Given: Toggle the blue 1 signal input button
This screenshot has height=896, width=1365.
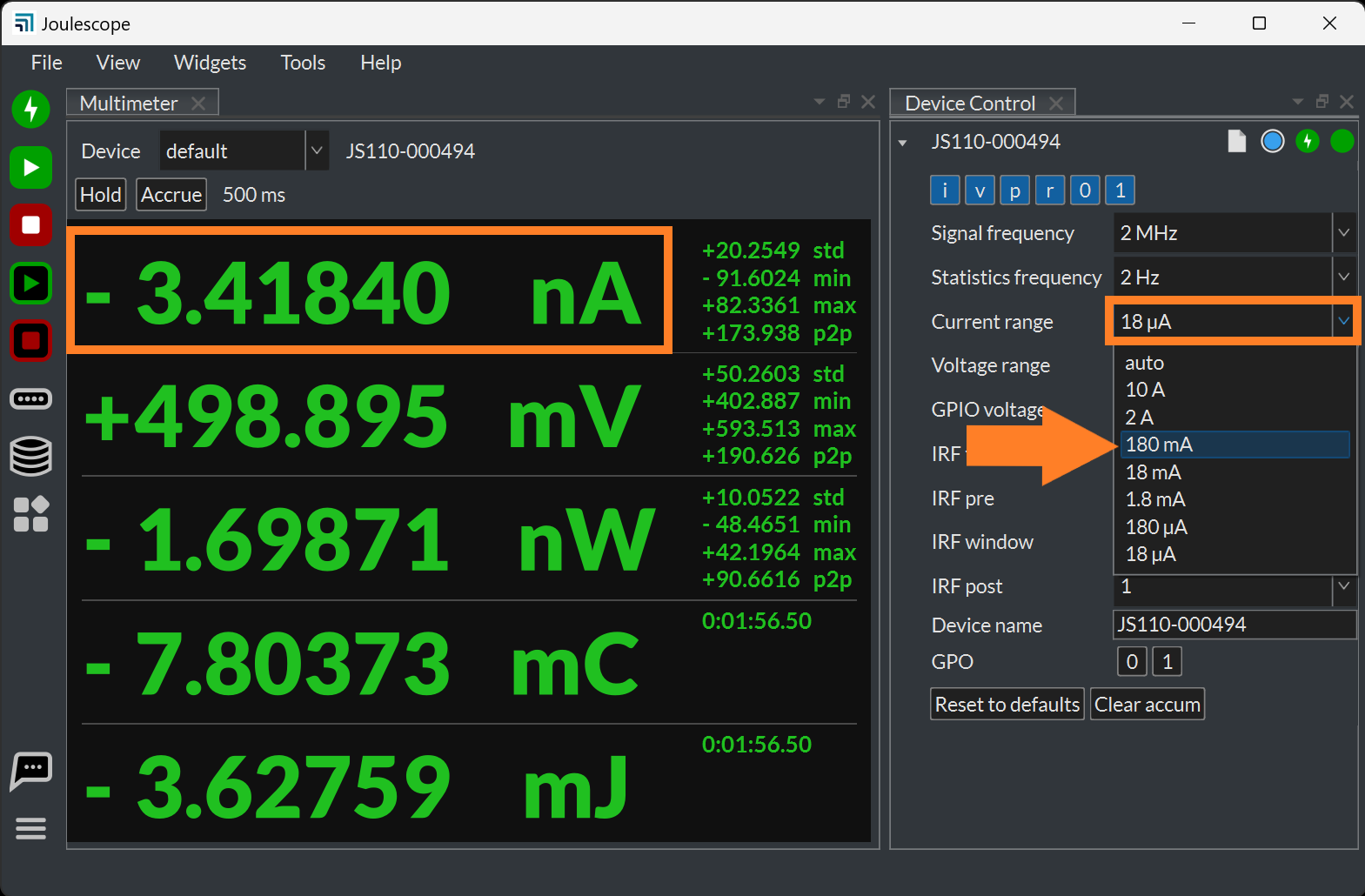Looking at the screenshot, I should coord(1121,191).
